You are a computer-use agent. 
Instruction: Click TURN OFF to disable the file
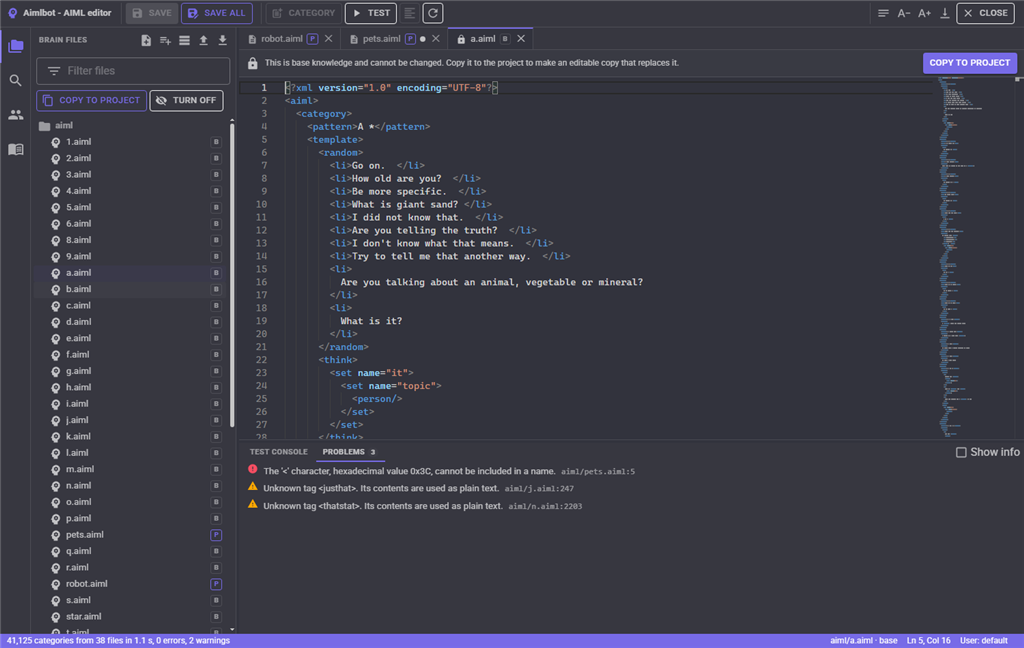pos(187,101)
